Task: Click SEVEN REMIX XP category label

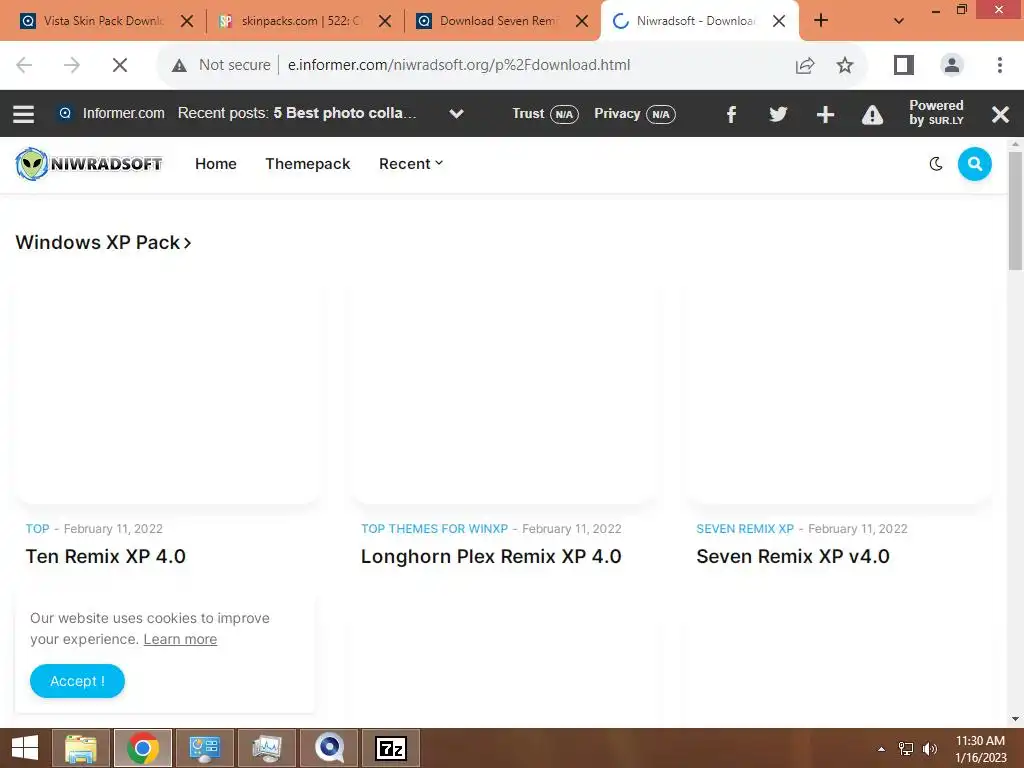Action: [x=744, y=529]
